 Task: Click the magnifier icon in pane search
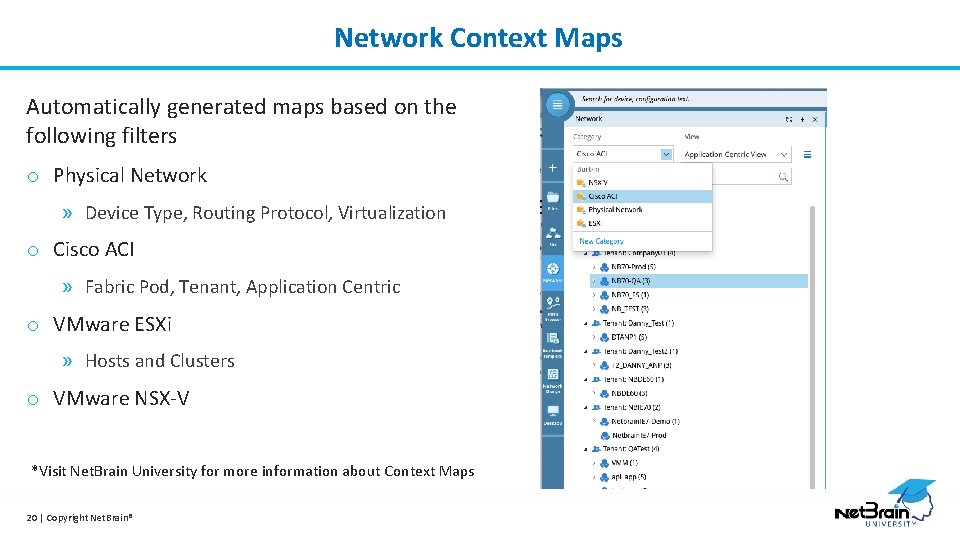pyautogui.click(x=782, y=177)
